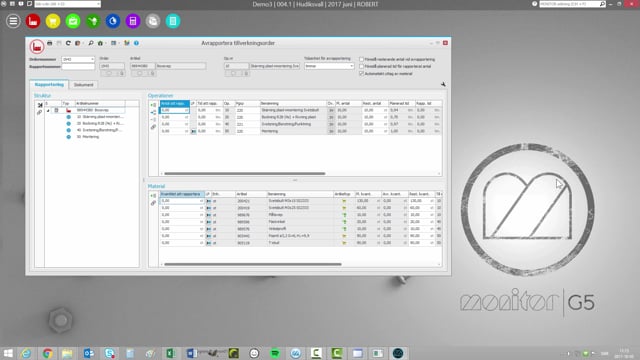Image resolution: width=640 pixels, height=360 pixels.
Task: Open the teal document module icon
Action: 173,21
